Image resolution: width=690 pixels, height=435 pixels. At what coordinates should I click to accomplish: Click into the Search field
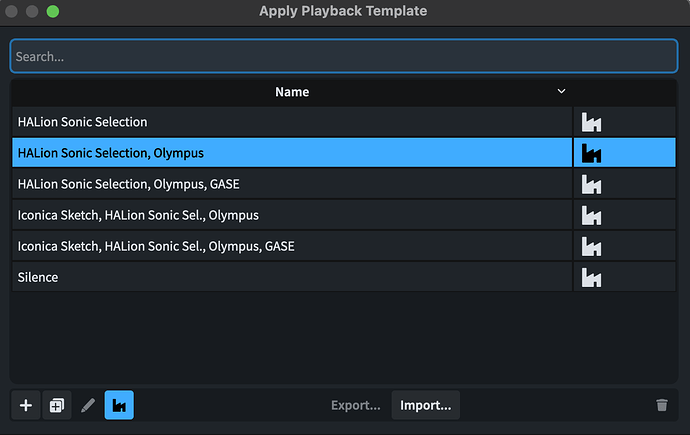(344, 57)
